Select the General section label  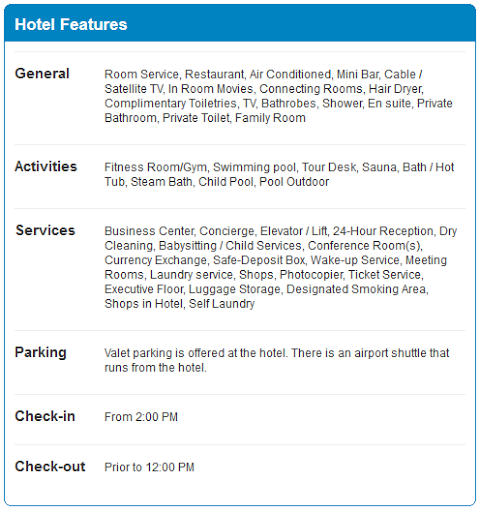(x=42, y=73)
